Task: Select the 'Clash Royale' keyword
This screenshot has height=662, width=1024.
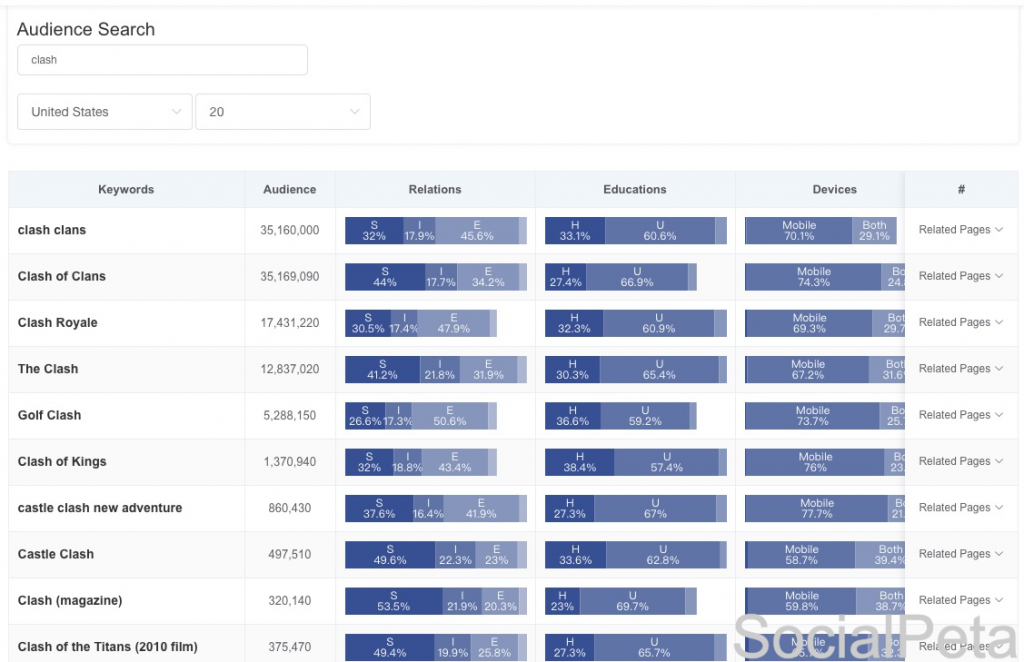Action: 57,323
